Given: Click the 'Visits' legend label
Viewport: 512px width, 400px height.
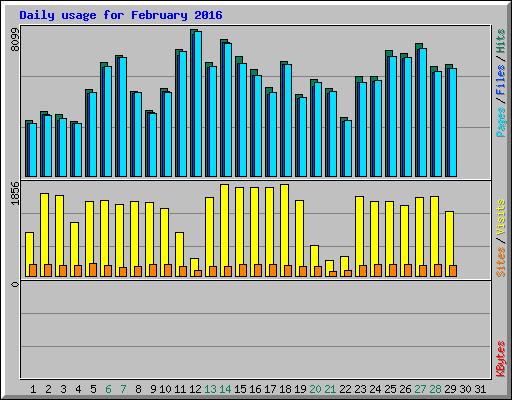Looking at the screenshot, I should pos(501,218).
